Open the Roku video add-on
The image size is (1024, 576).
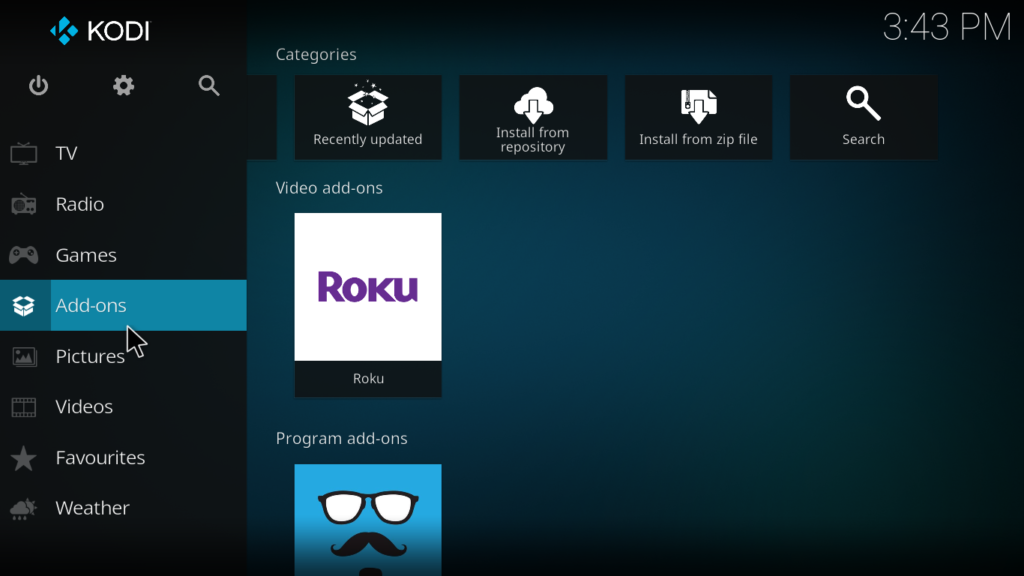coord(367,304)
